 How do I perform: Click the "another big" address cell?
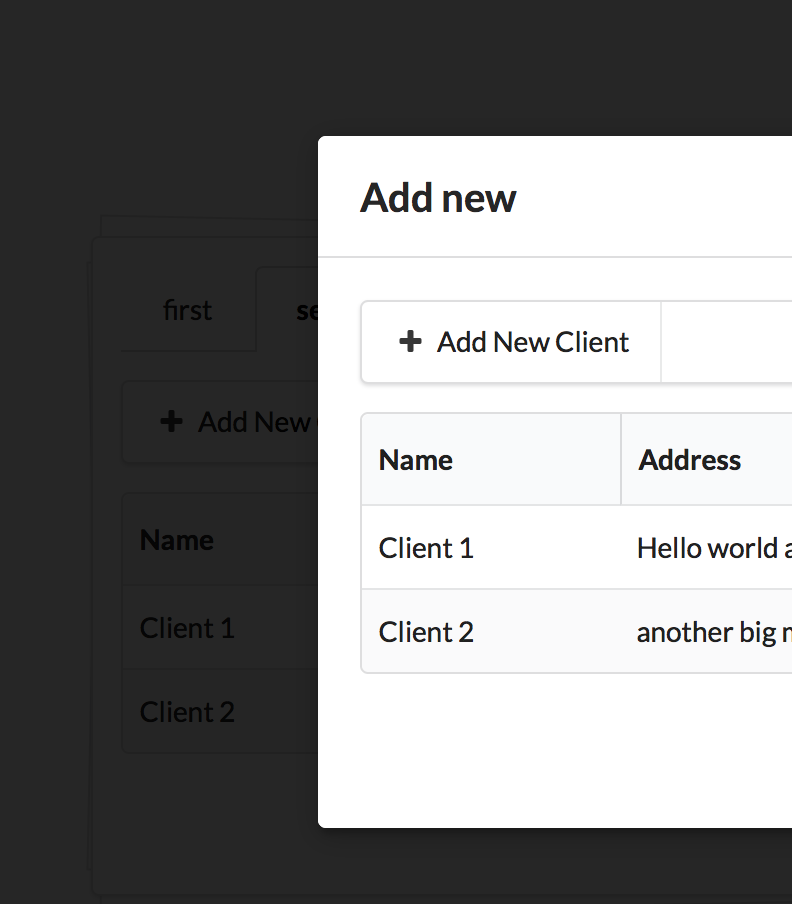(x=710, y=631)
